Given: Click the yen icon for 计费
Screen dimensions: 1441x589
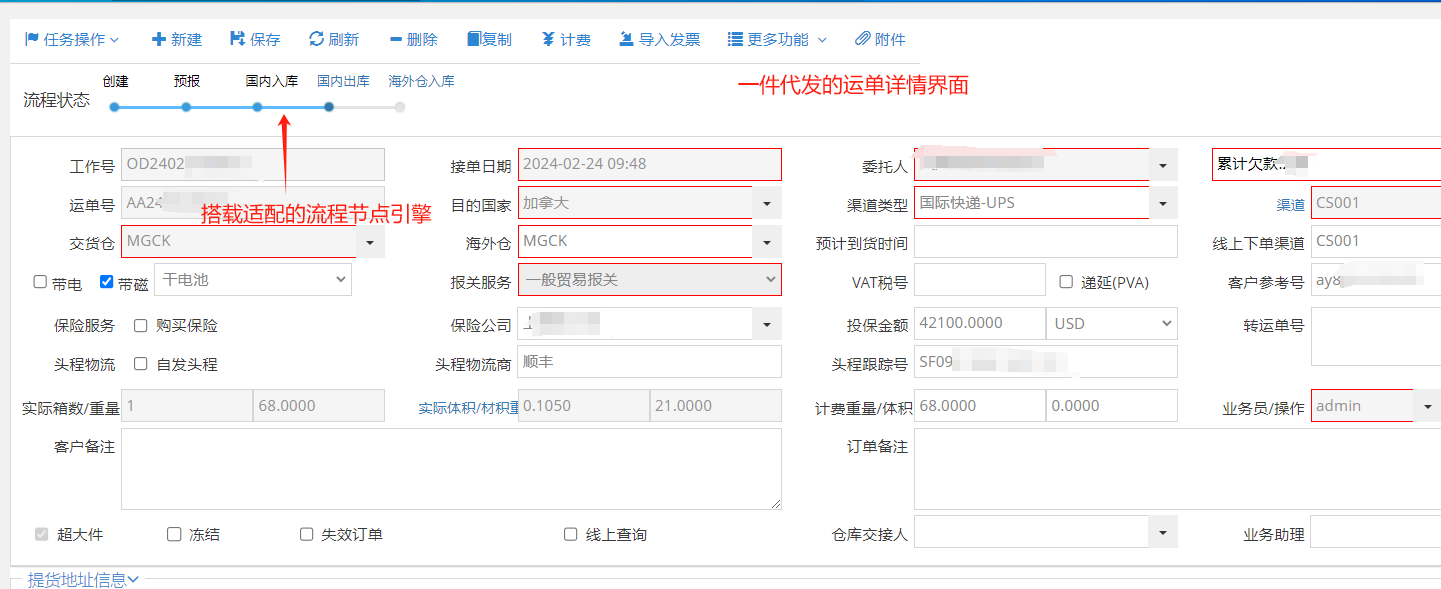Looking at the screenshot, I should click(548, 39).
